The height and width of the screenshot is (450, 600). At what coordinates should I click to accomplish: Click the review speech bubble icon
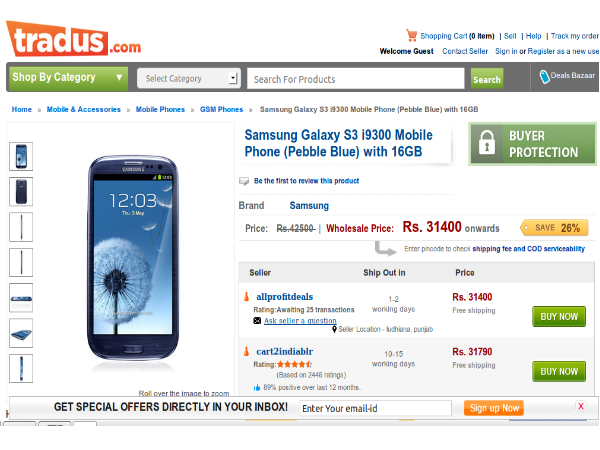(x=244, y=181)
